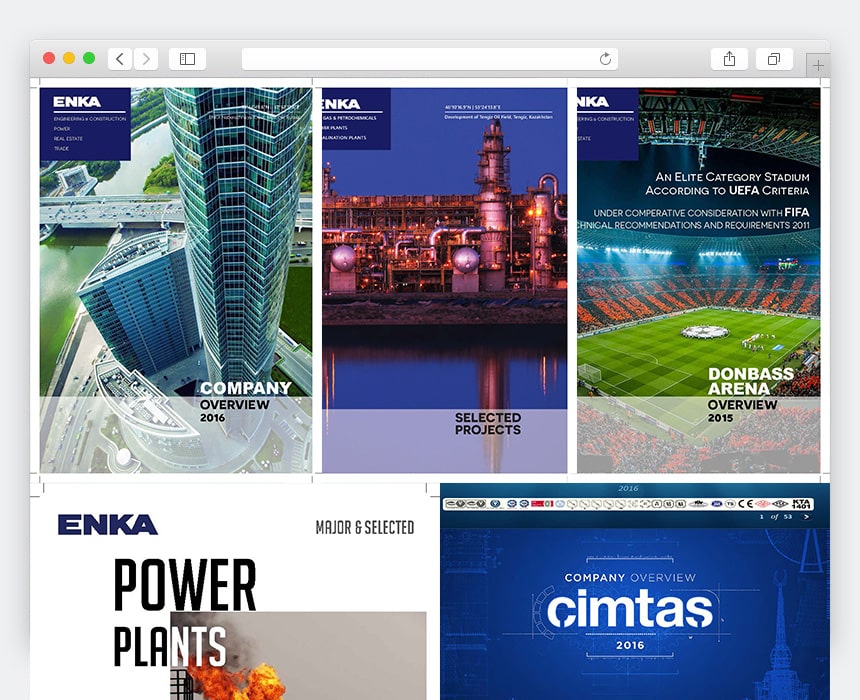Screen dimensions: 860x700
Task: Show all tabs overview button
Action: (774, 59)
